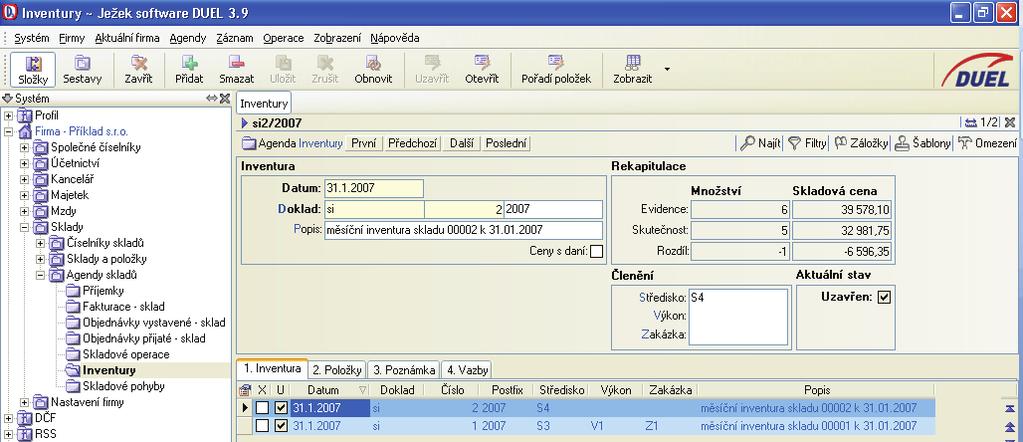Image resolution: width=1023 pixels, height=442 pixels.
Task: Open Filtry funnel icon
Action: point(794,144)
